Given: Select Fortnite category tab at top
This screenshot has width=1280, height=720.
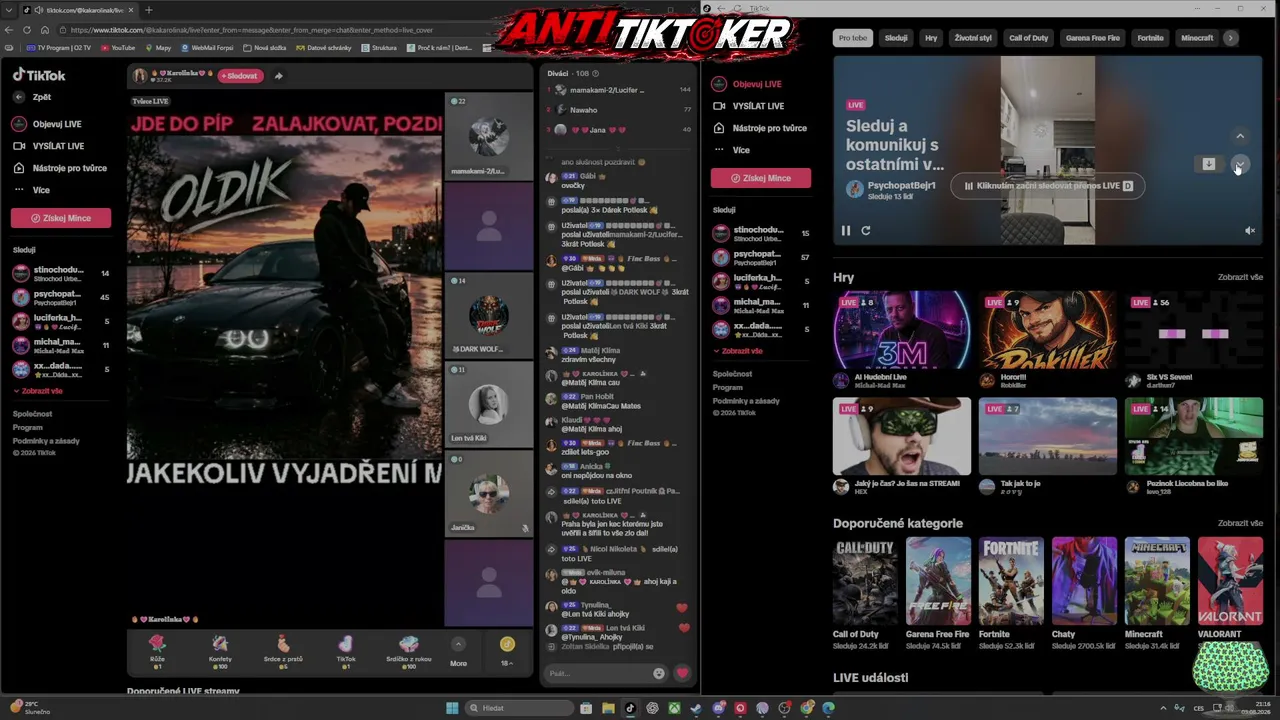Looking at the screenshot, I should pyautogui.click(x=1151, y=38).
